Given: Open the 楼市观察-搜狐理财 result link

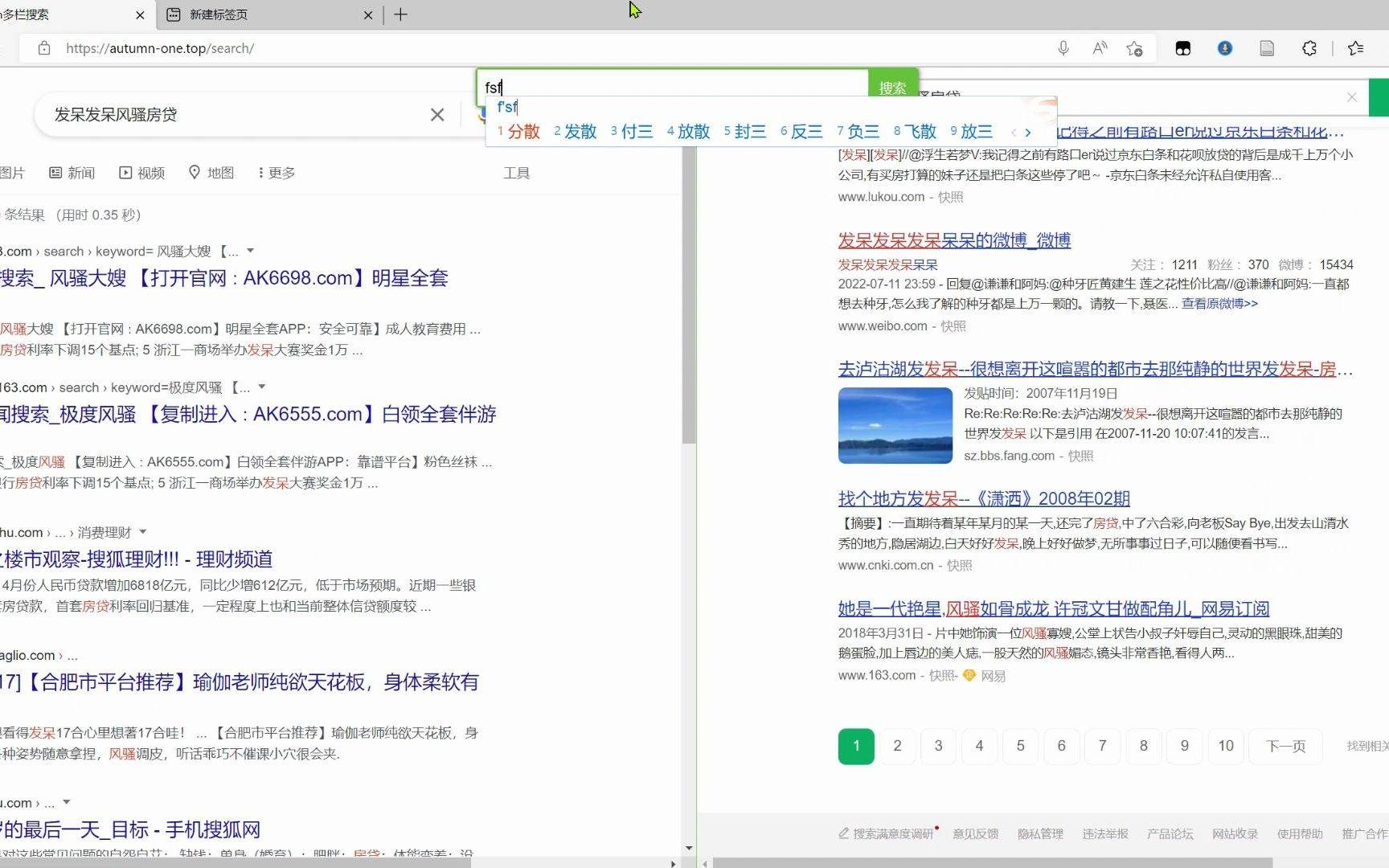Looking at the screenshot, I should [x=137, y=559].
